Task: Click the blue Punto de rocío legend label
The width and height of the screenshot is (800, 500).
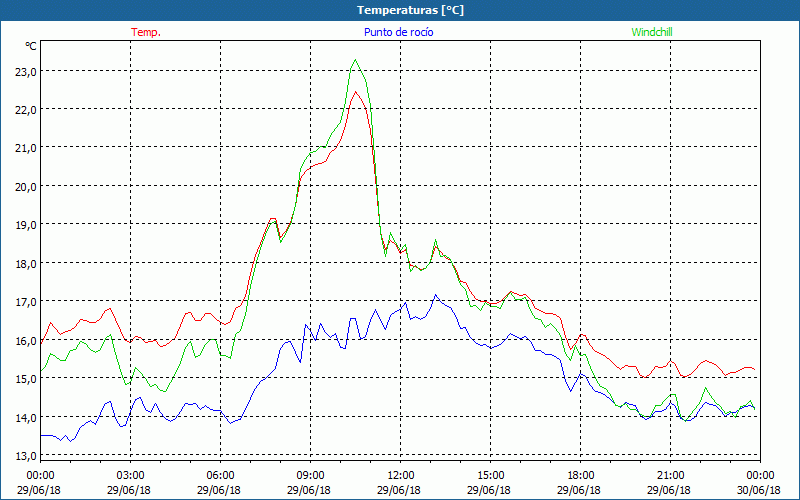Action: pyautogui.click(x=398, y=32)
